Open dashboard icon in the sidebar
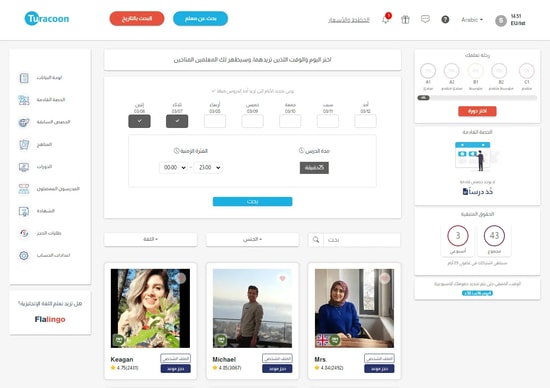The width and height of the screenshot is (550, 388). (x=24, y=78)
